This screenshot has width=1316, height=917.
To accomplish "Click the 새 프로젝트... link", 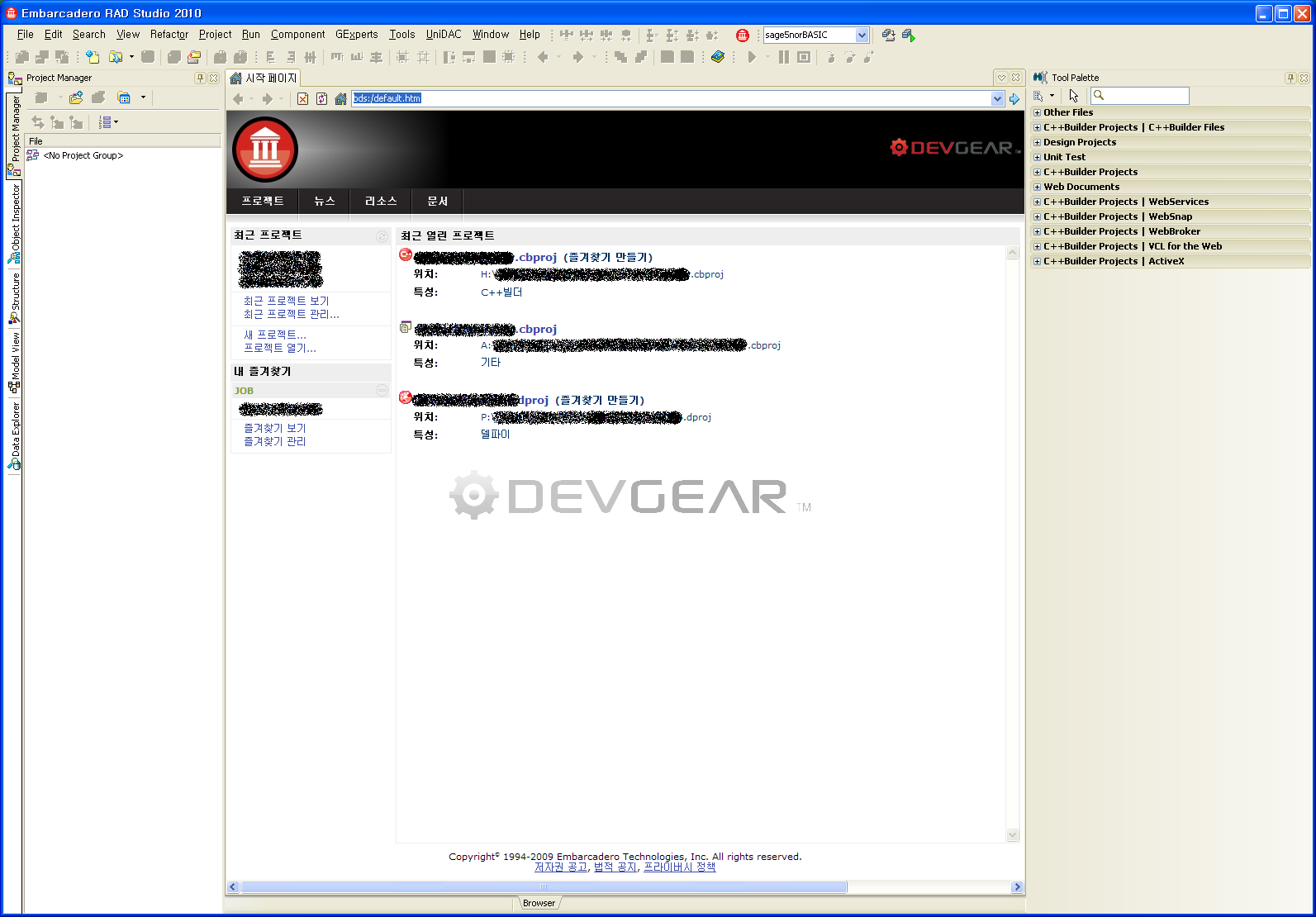I will point(274,335).
